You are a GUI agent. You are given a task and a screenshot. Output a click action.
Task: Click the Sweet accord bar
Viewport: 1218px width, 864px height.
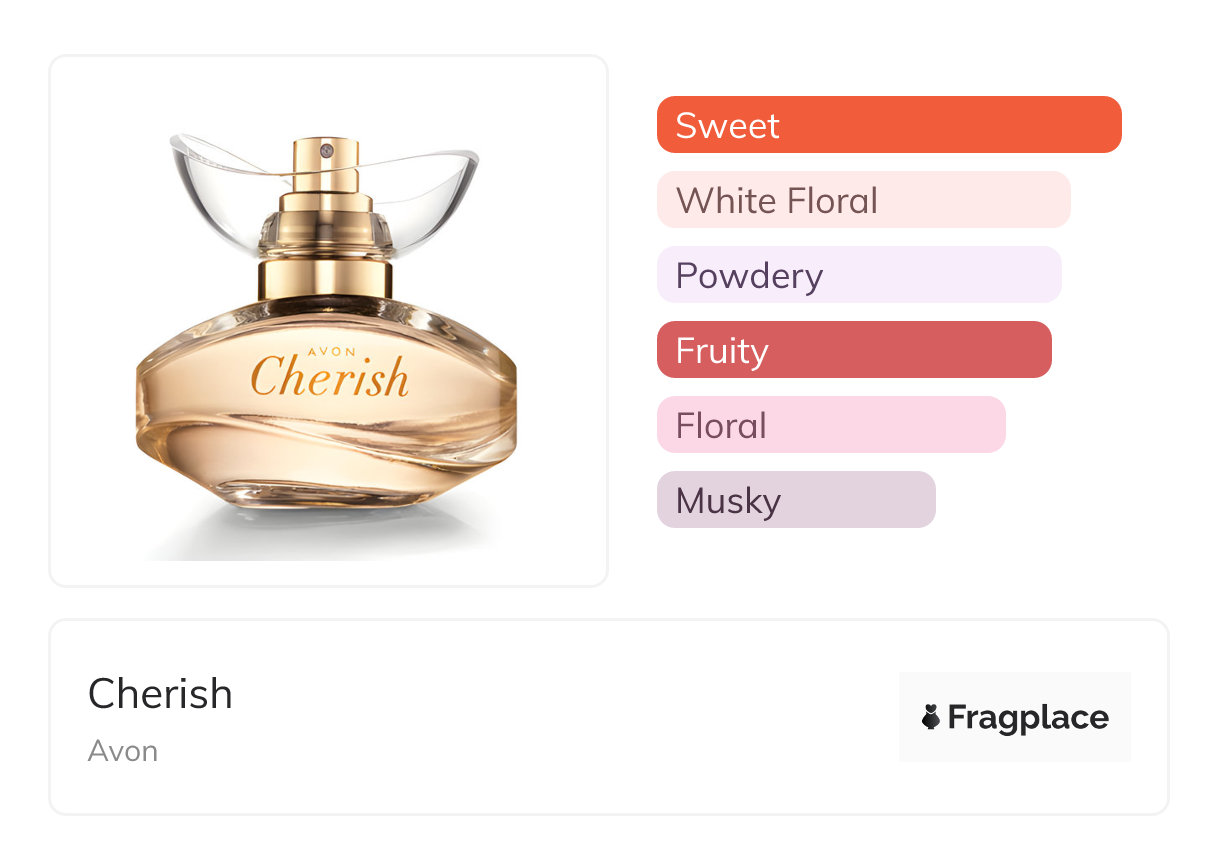(888, 125)
